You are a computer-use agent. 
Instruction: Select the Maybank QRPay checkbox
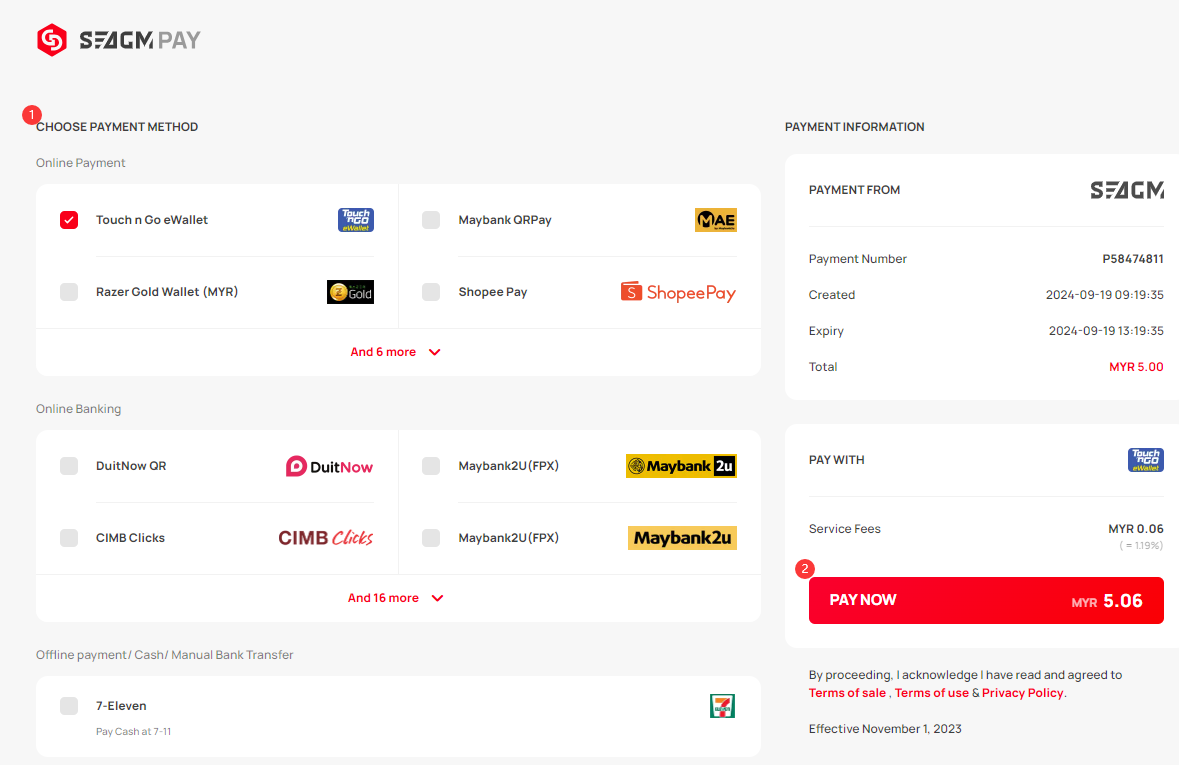pos(431,220)
